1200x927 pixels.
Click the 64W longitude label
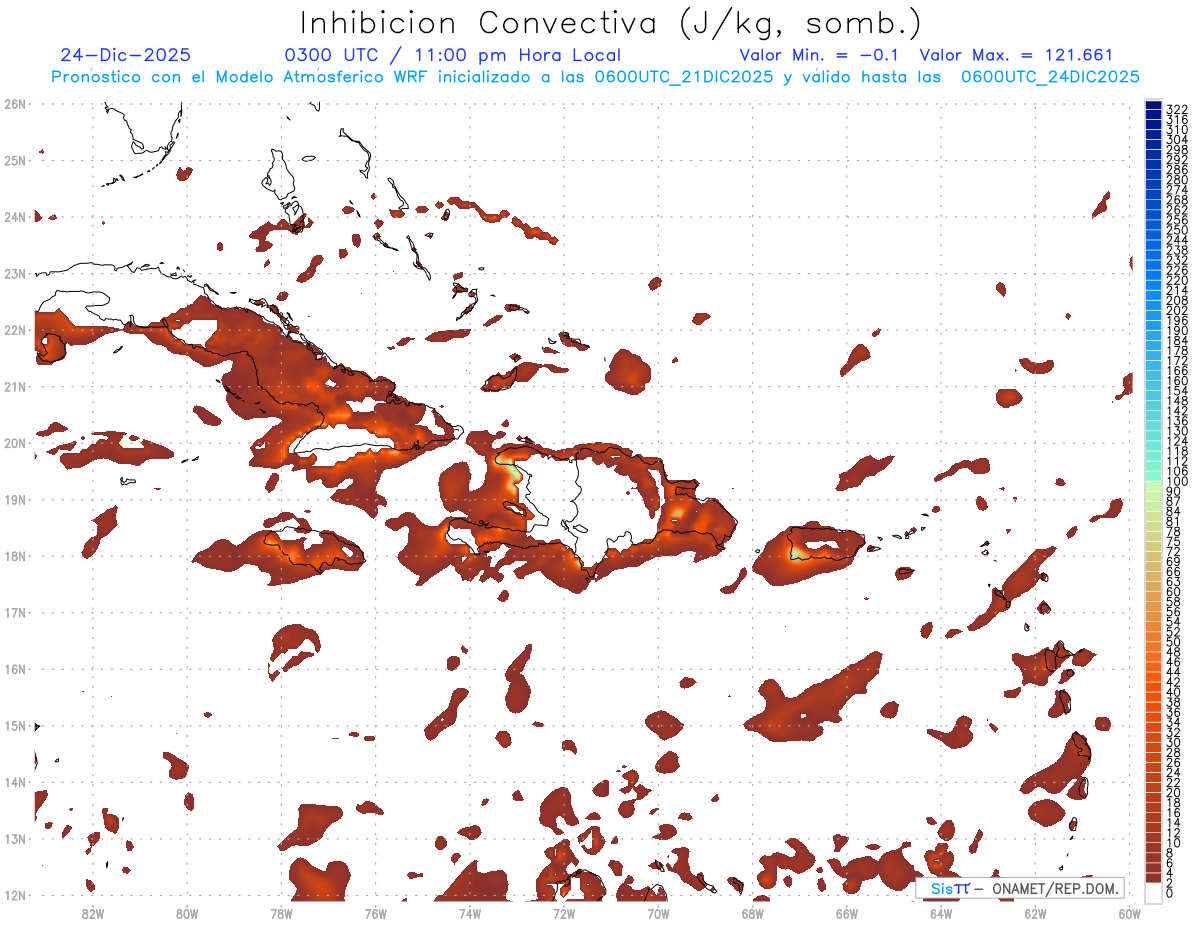[x=940, y=912]
